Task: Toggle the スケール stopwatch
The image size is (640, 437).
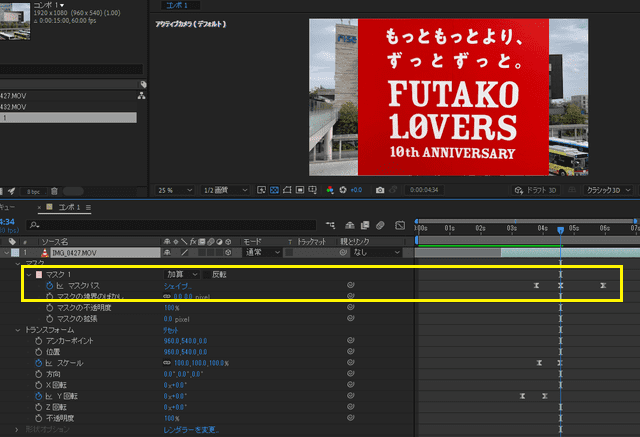Action: [38, 363]
